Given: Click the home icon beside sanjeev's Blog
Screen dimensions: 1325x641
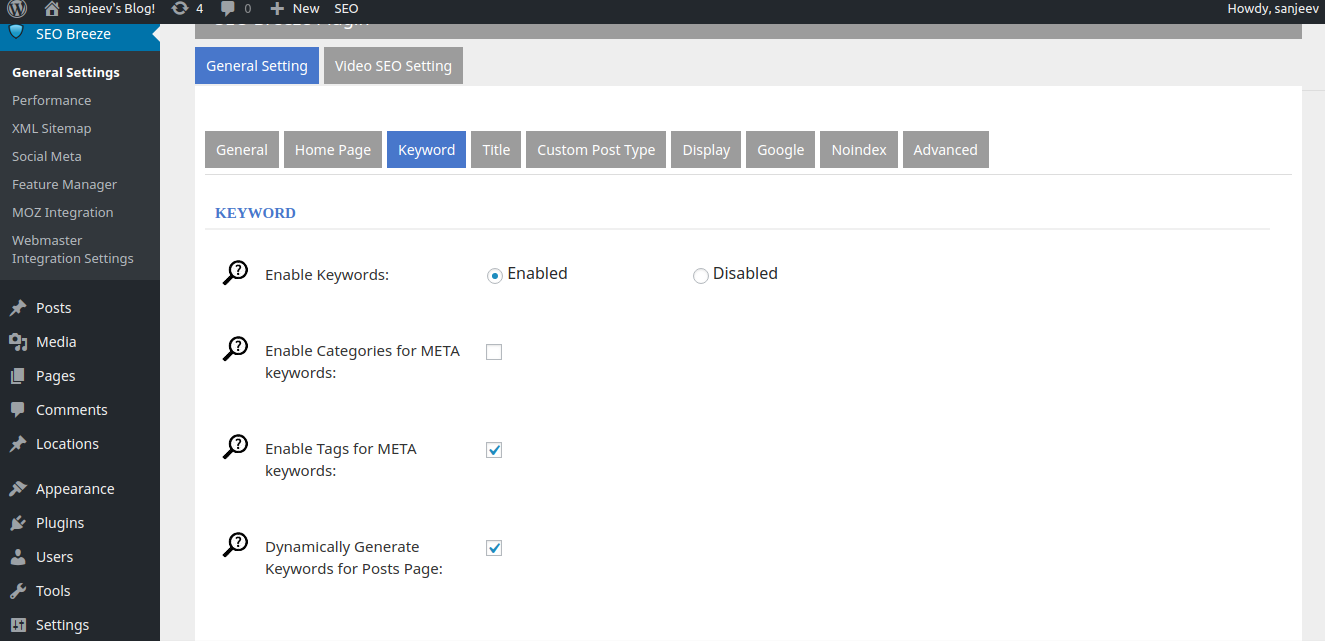Looking at the screenshot, I should pyautogui.click(x=52, y=9).
